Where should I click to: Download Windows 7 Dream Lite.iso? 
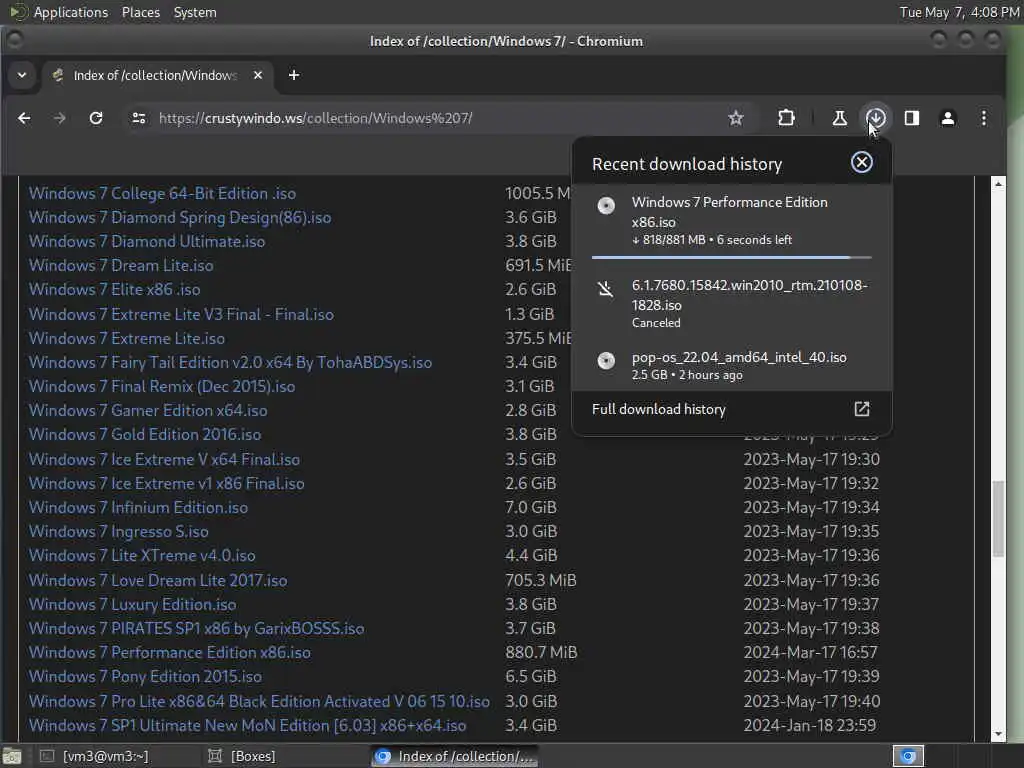click(x=121, y=266)
